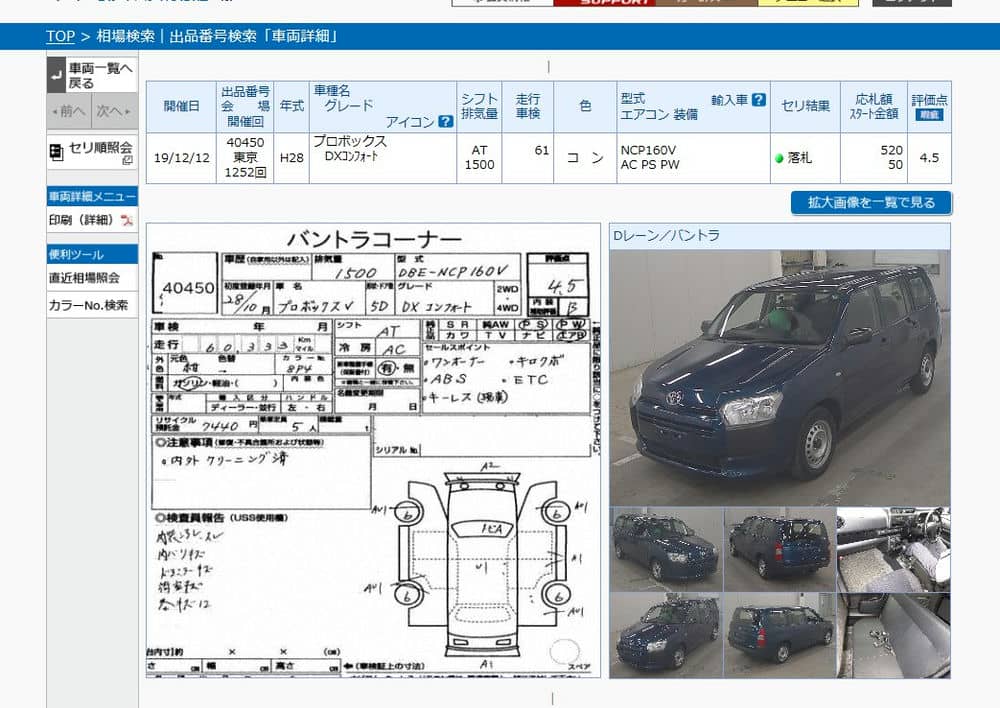Open the auction inspection sheet image
The width and height of the screenshot is (1000, 708).
(374, 450)
